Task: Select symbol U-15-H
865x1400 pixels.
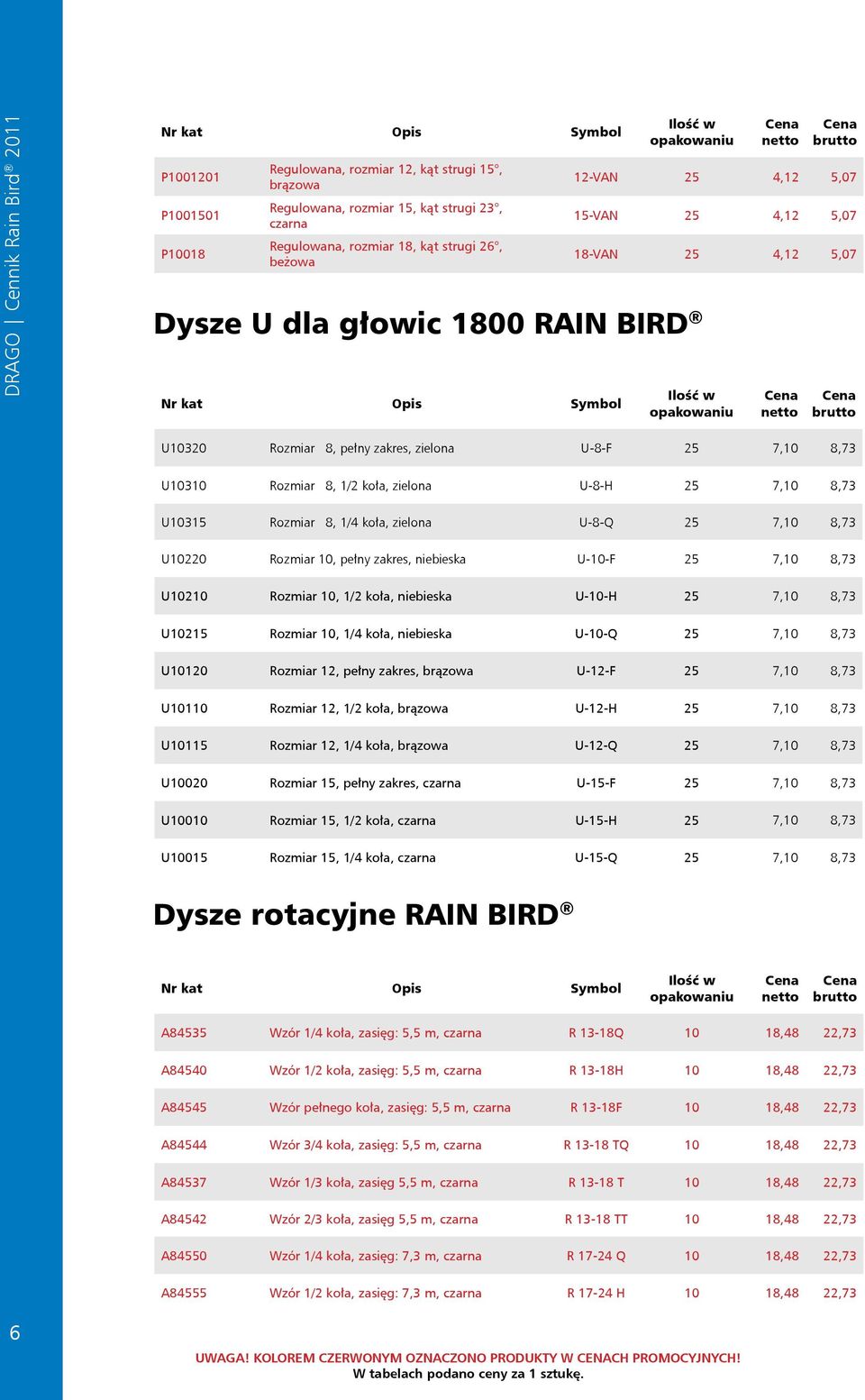Action: [596, 820]
